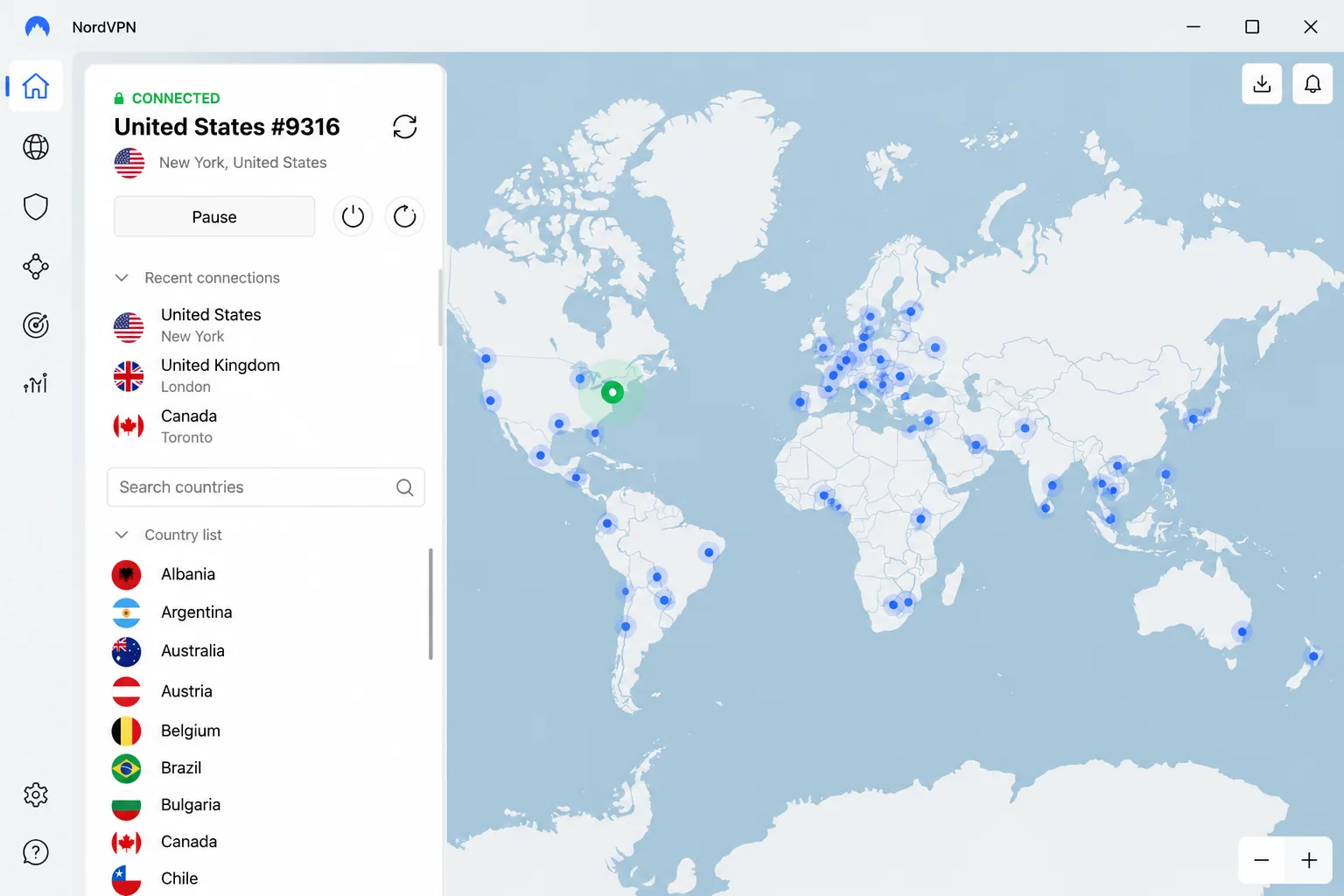Screen dimensions: 1344x896
Task: Connect to Belgium in country list
Action: tap(267, 731)
